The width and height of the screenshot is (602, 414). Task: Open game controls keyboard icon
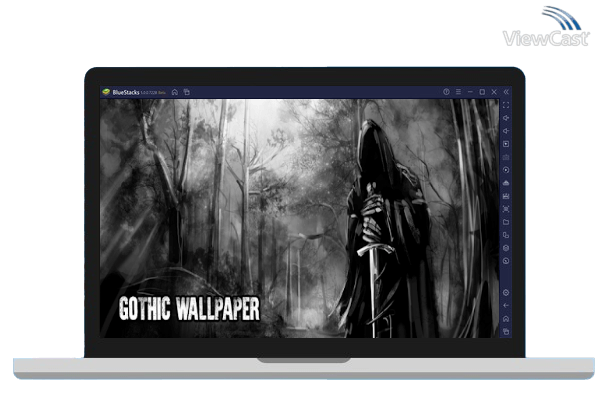(x=506, y=157)
